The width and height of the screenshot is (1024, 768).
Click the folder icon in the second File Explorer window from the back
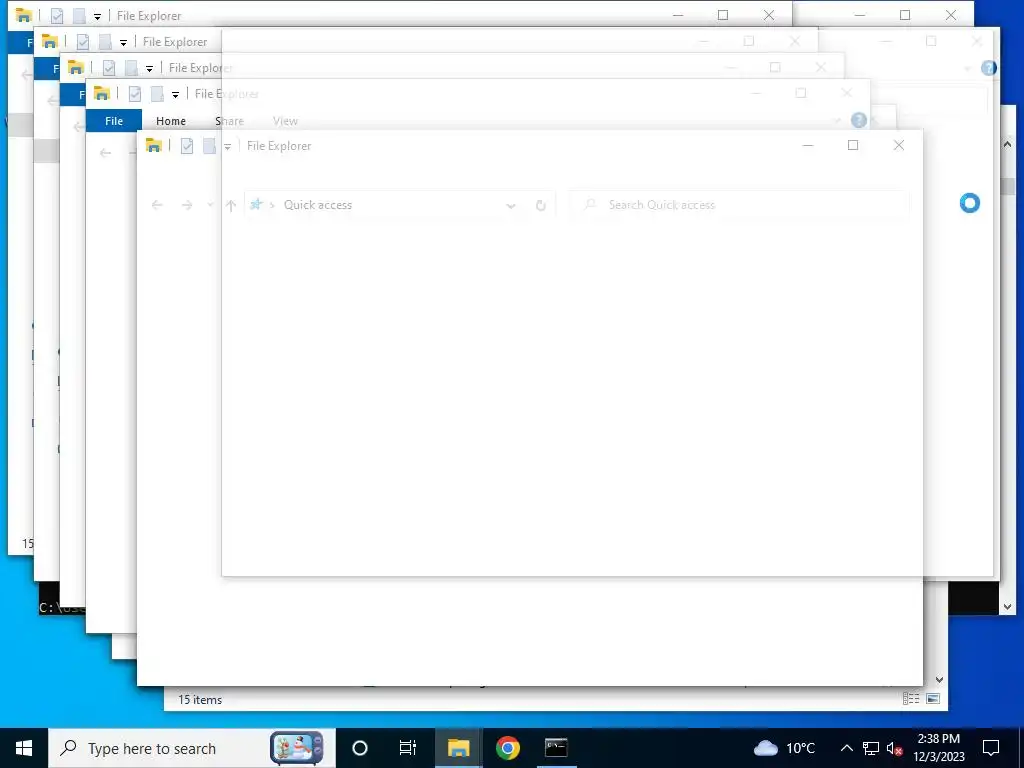point(50,41)
